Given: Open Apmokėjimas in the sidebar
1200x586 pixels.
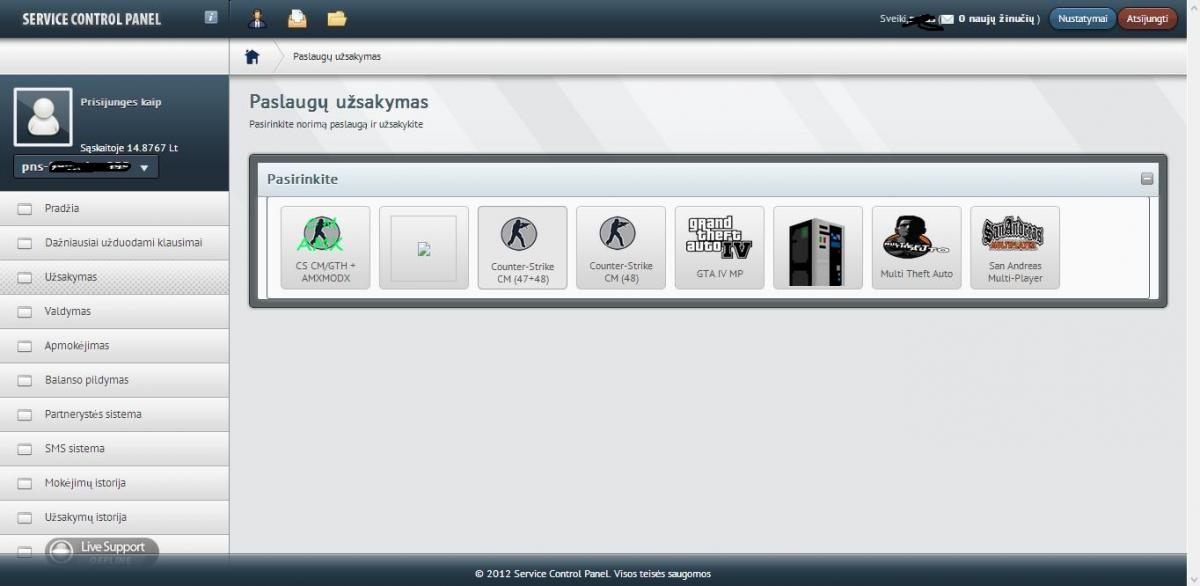Looking at the screenshot, I should pos(115,346).
